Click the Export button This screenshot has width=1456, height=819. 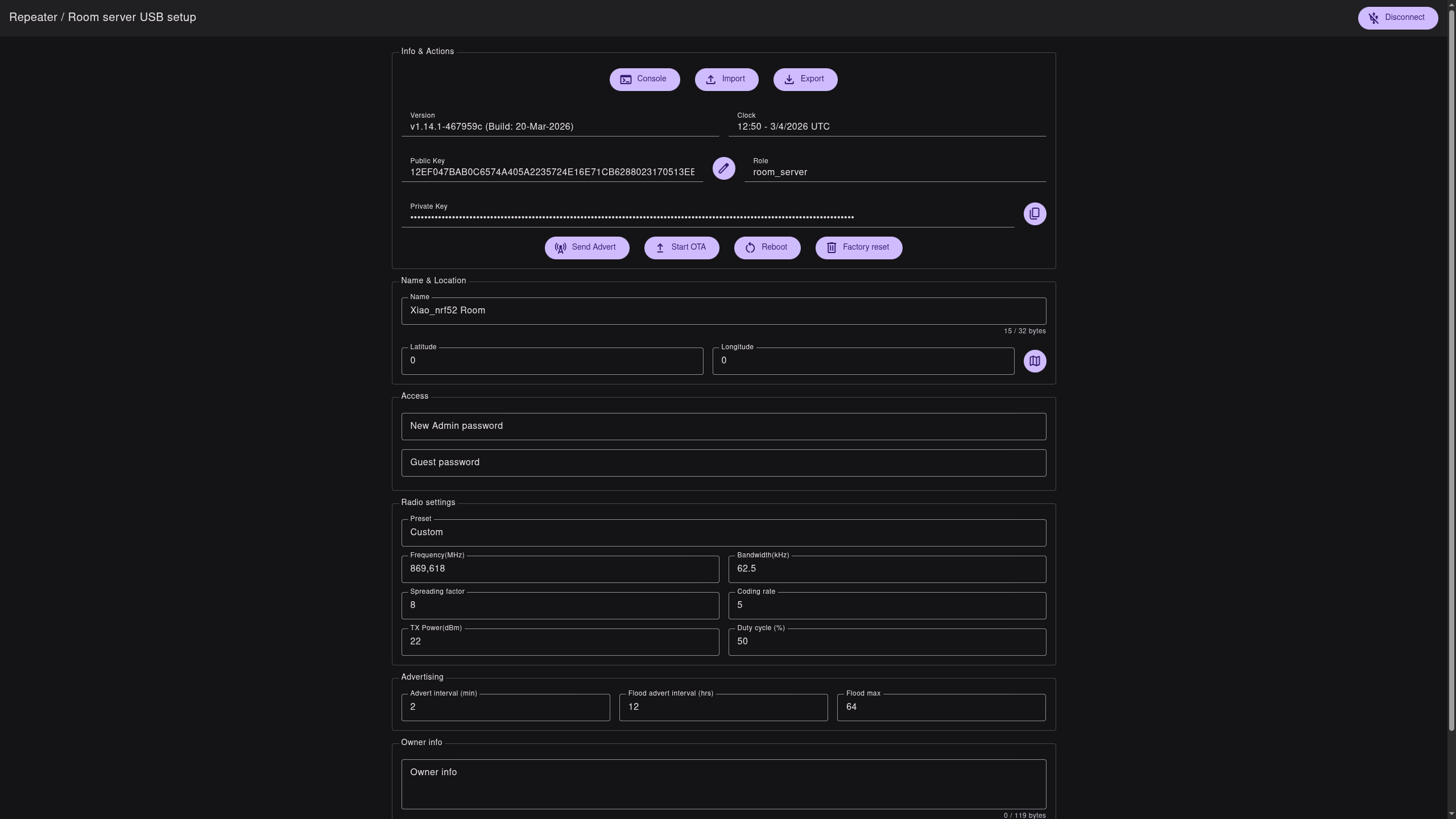point(805,80)
